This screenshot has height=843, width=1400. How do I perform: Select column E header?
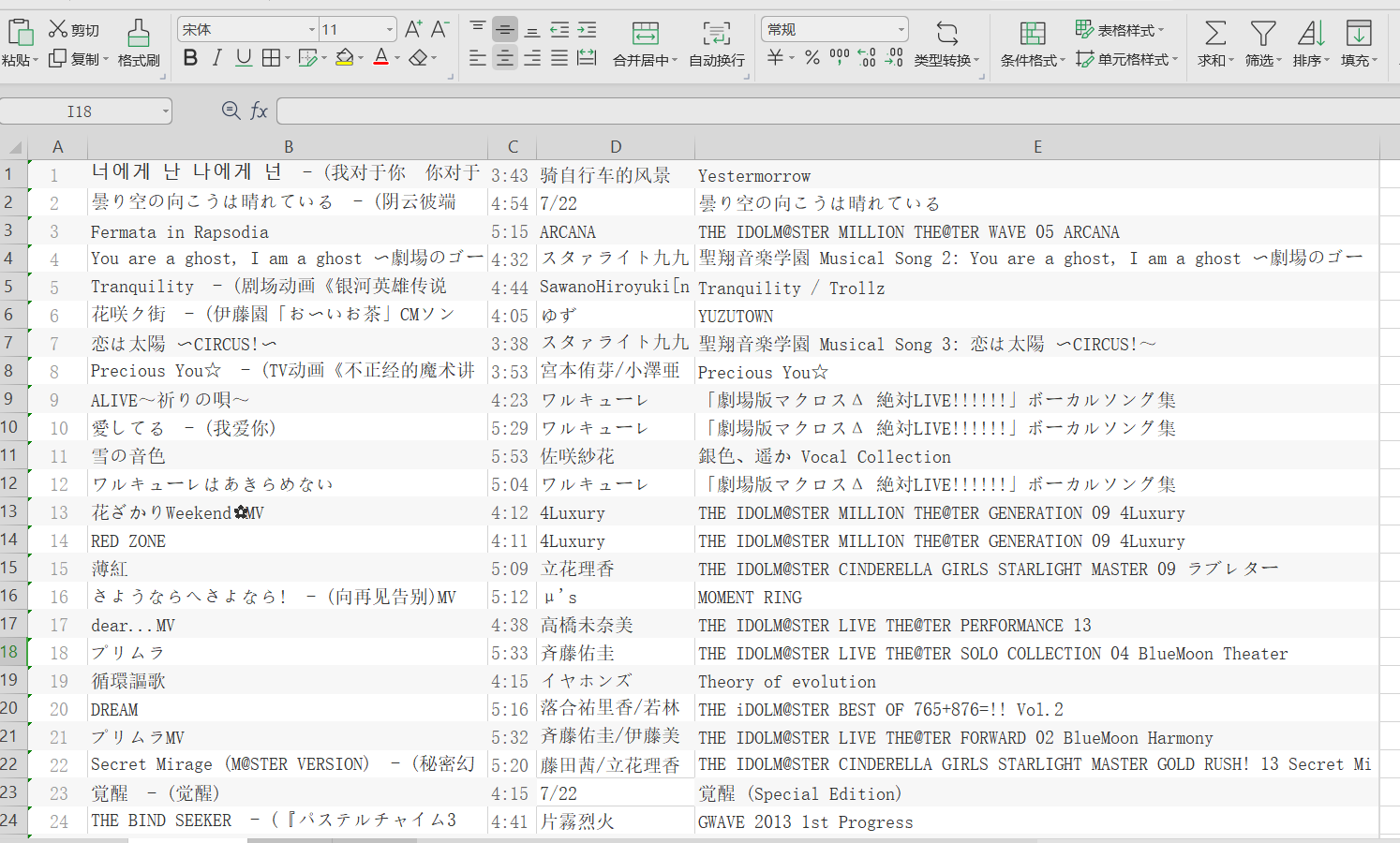click(1037, 147)
